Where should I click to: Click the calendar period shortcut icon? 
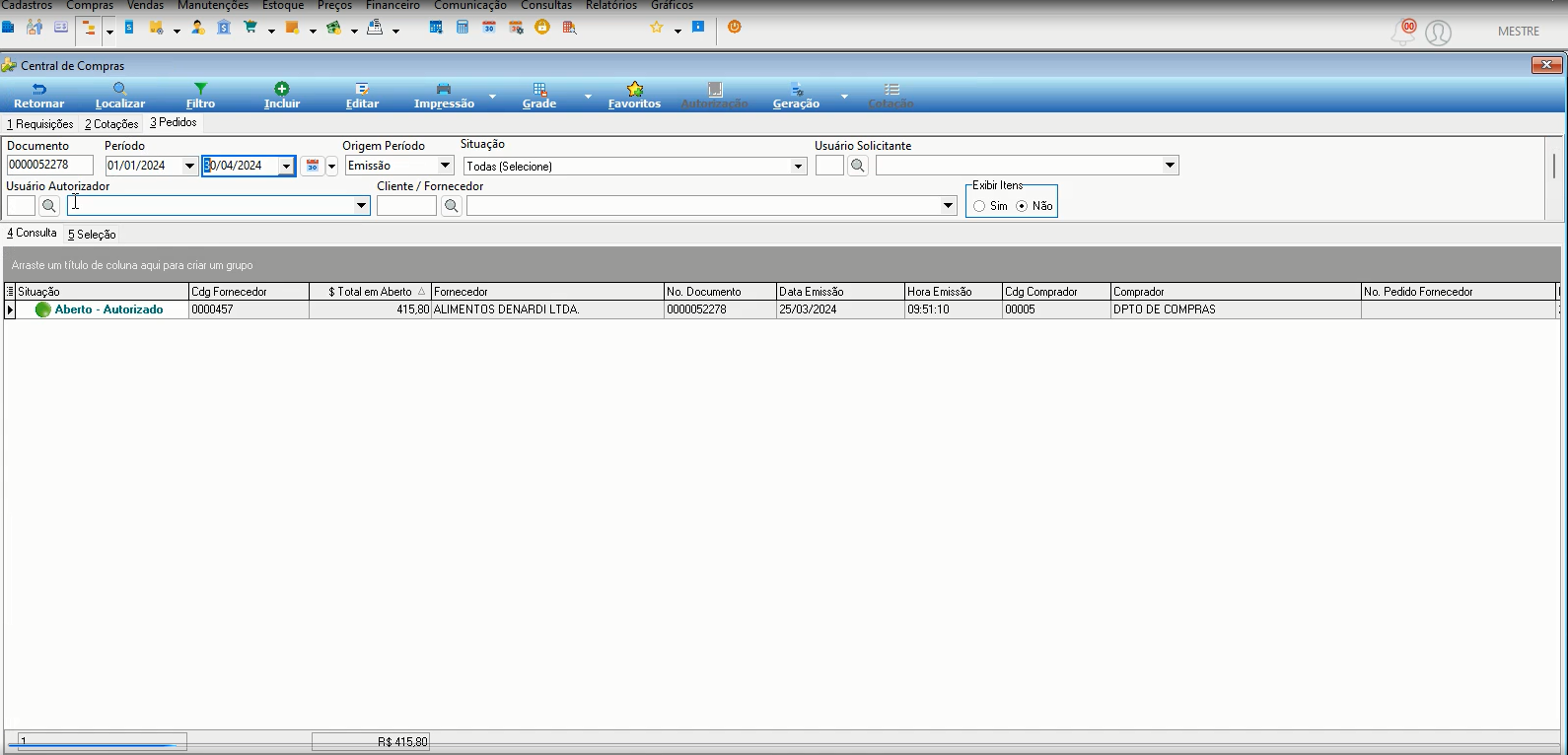coord(313,166)
